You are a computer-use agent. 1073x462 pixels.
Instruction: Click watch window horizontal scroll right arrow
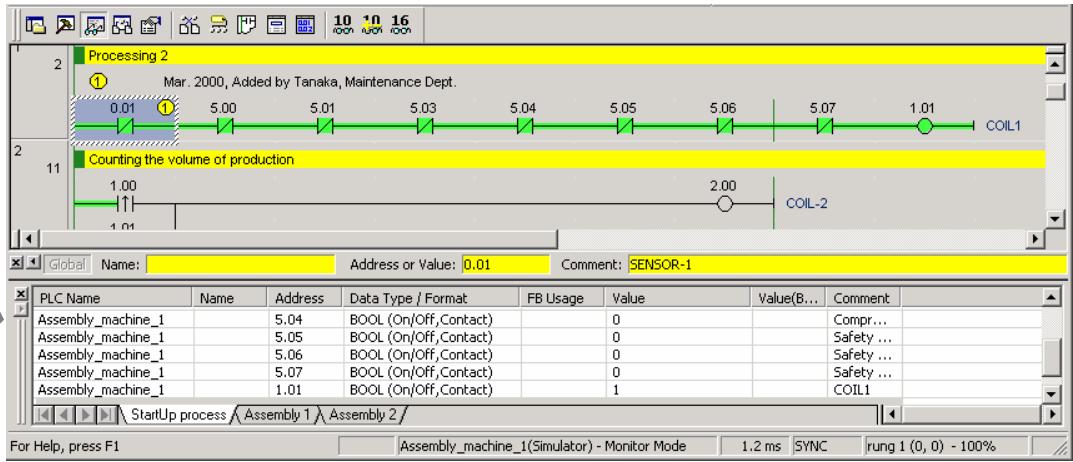(1051, 414)
